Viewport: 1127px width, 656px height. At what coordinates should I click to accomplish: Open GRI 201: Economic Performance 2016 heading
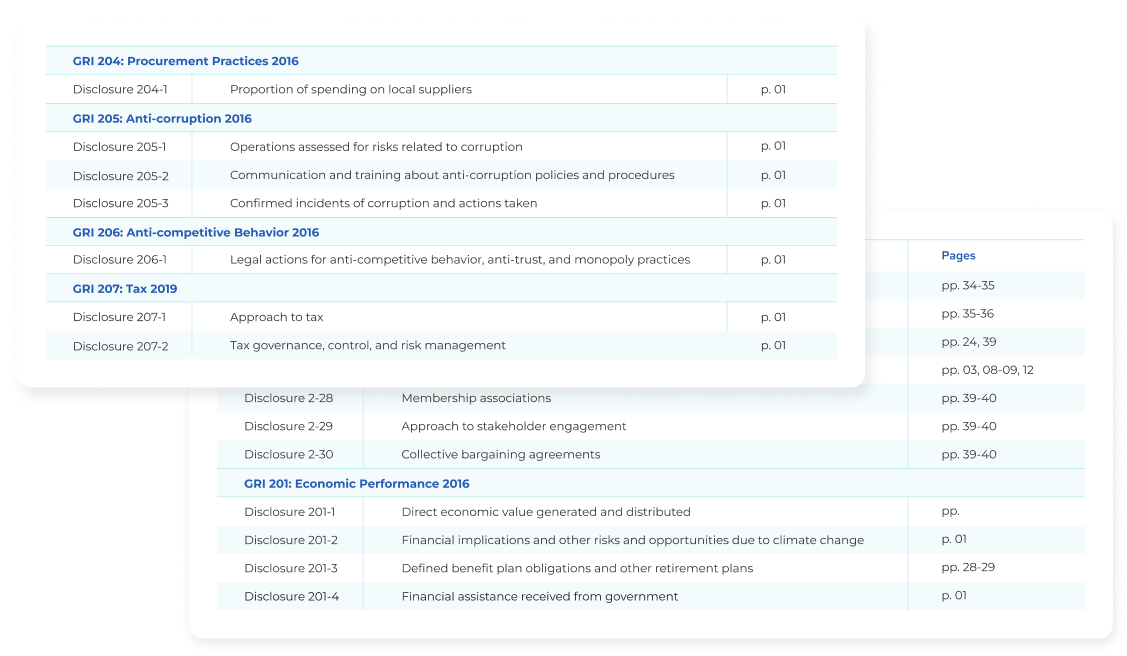[356, 484]
